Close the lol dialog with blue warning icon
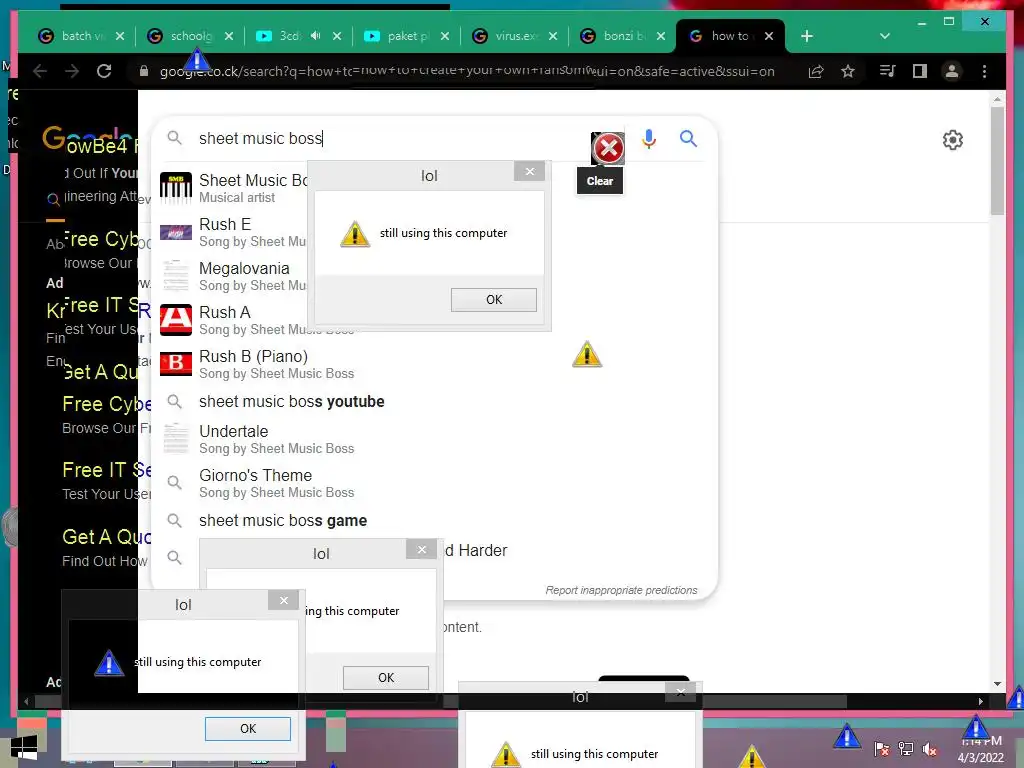This screenshot has width=1024, height=768. (x=283, y=600)
